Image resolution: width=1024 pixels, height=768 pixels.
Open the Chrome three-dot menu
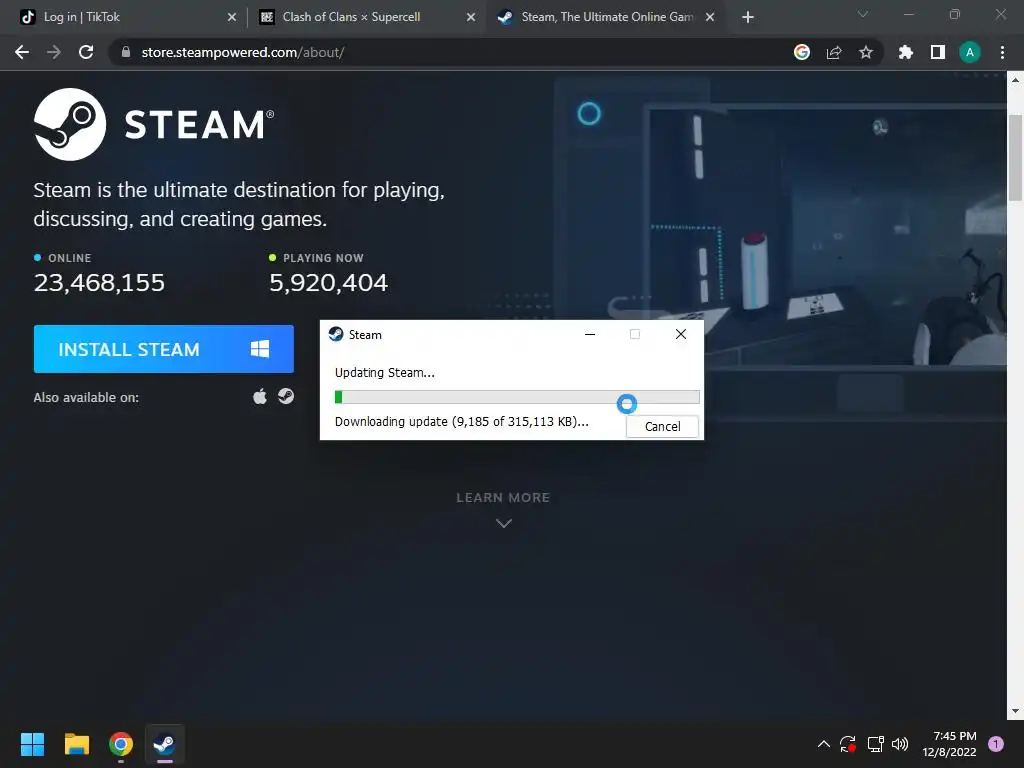point(1002,52)
